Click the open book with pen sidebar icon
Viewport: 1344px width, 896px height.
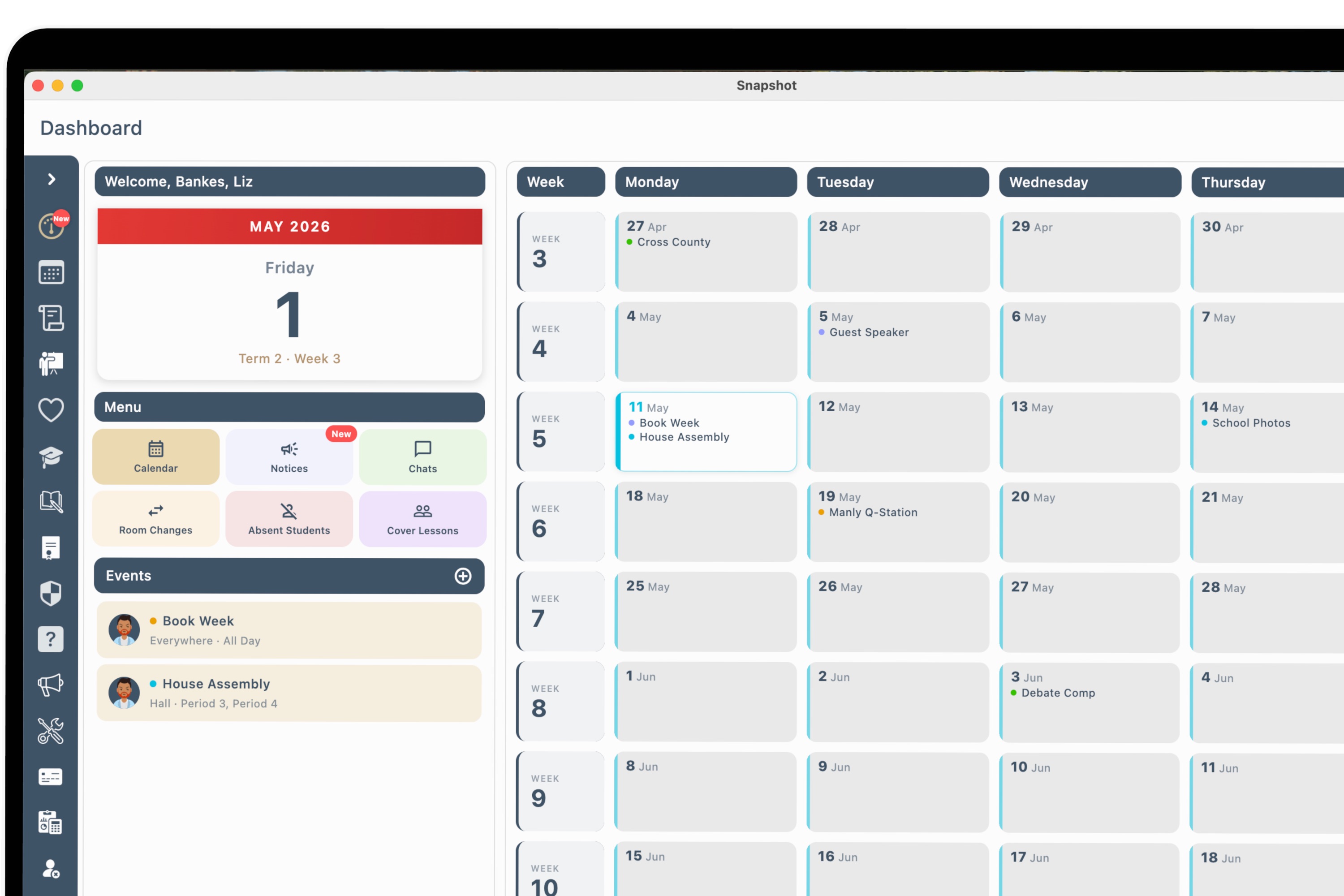(x=52, y=502)
